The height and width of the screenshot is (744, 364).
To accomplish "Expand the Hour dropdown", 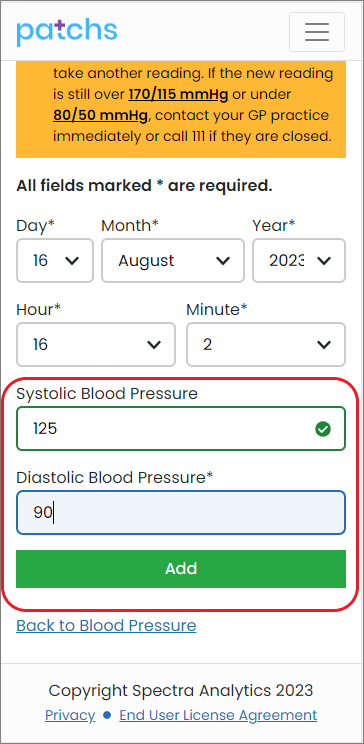I will 96,344.
